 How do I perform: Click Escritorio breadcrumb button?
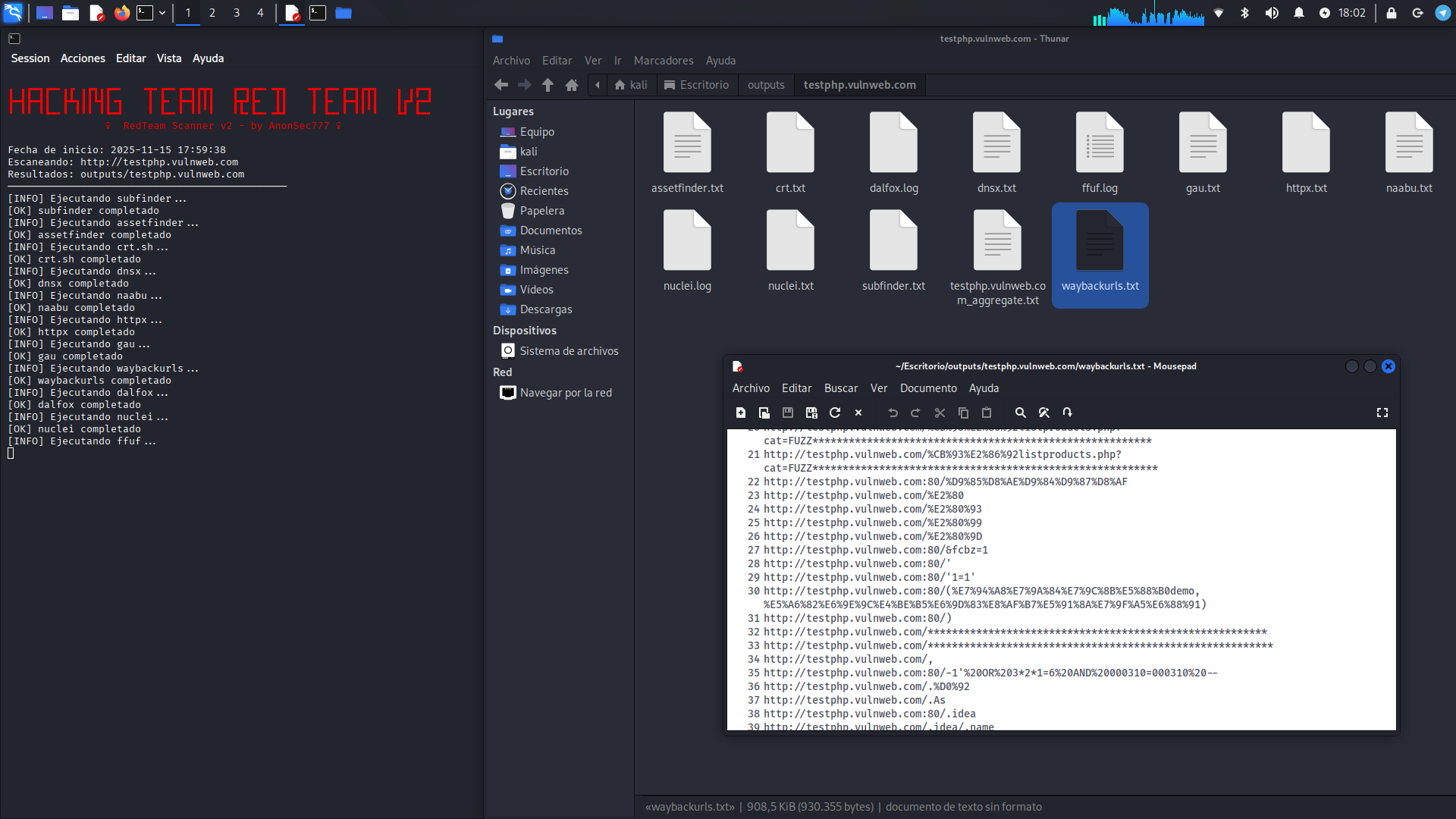(696, 85)
